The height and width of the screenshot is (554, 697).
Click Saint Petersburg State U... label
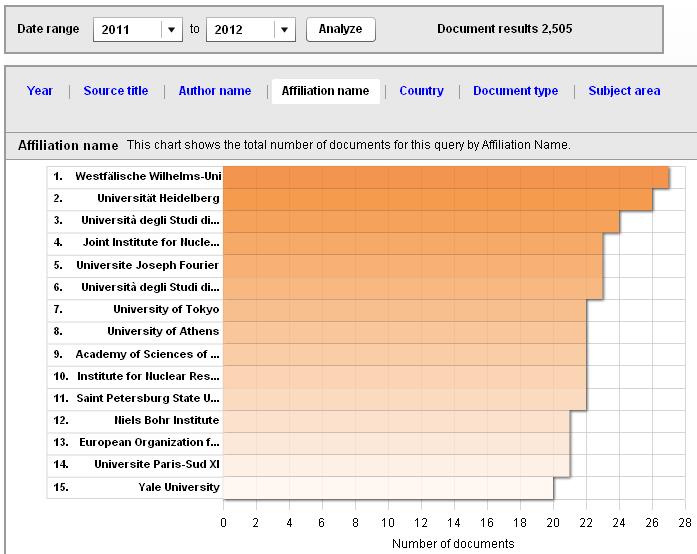pos(148,398)
